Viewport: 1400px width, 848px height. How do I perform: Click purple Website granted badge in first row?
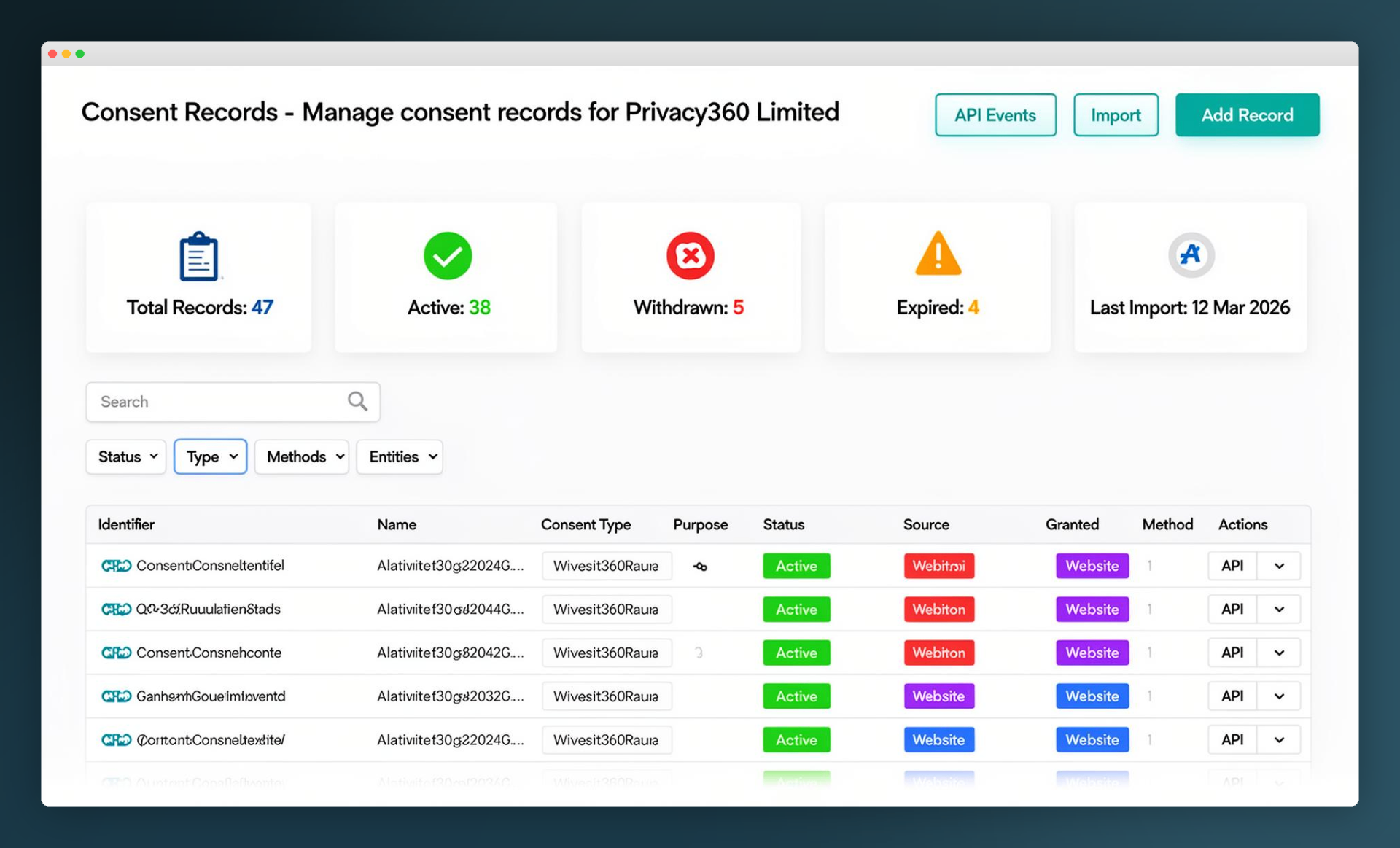coord(1092,566)
